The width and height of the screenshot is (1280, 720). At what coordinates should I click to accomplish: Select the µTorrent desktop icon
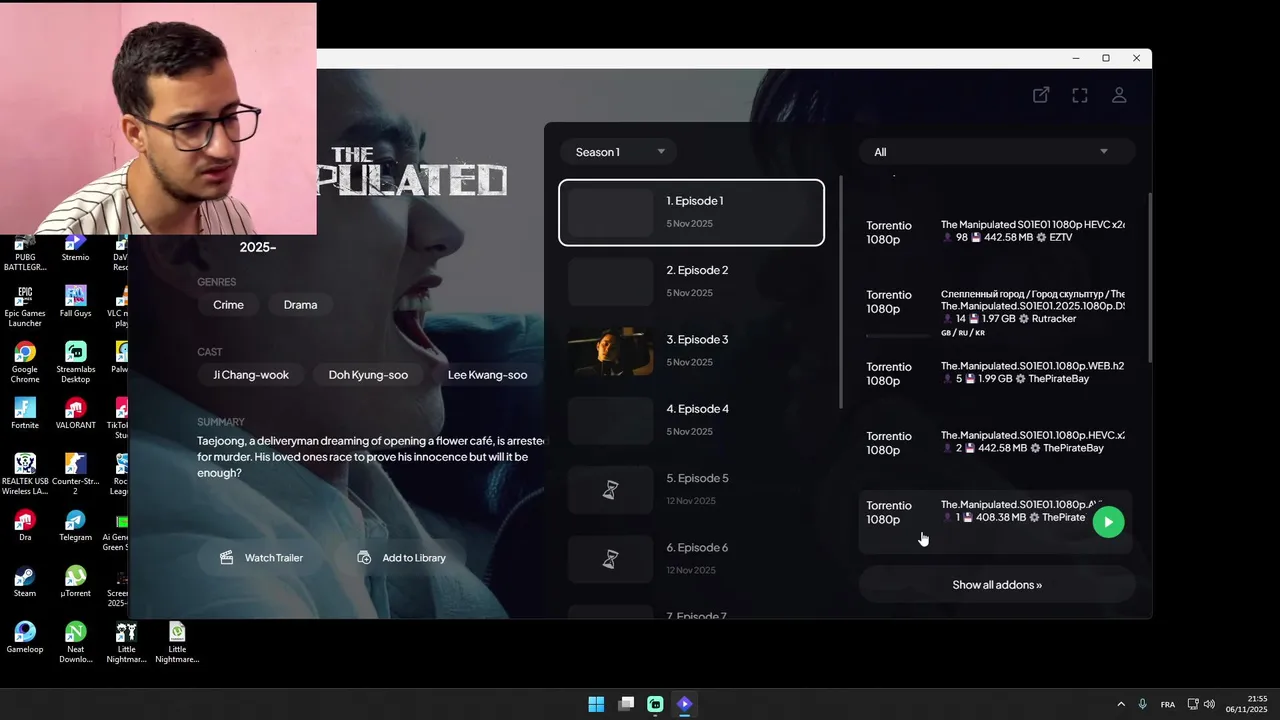(75, 581)
